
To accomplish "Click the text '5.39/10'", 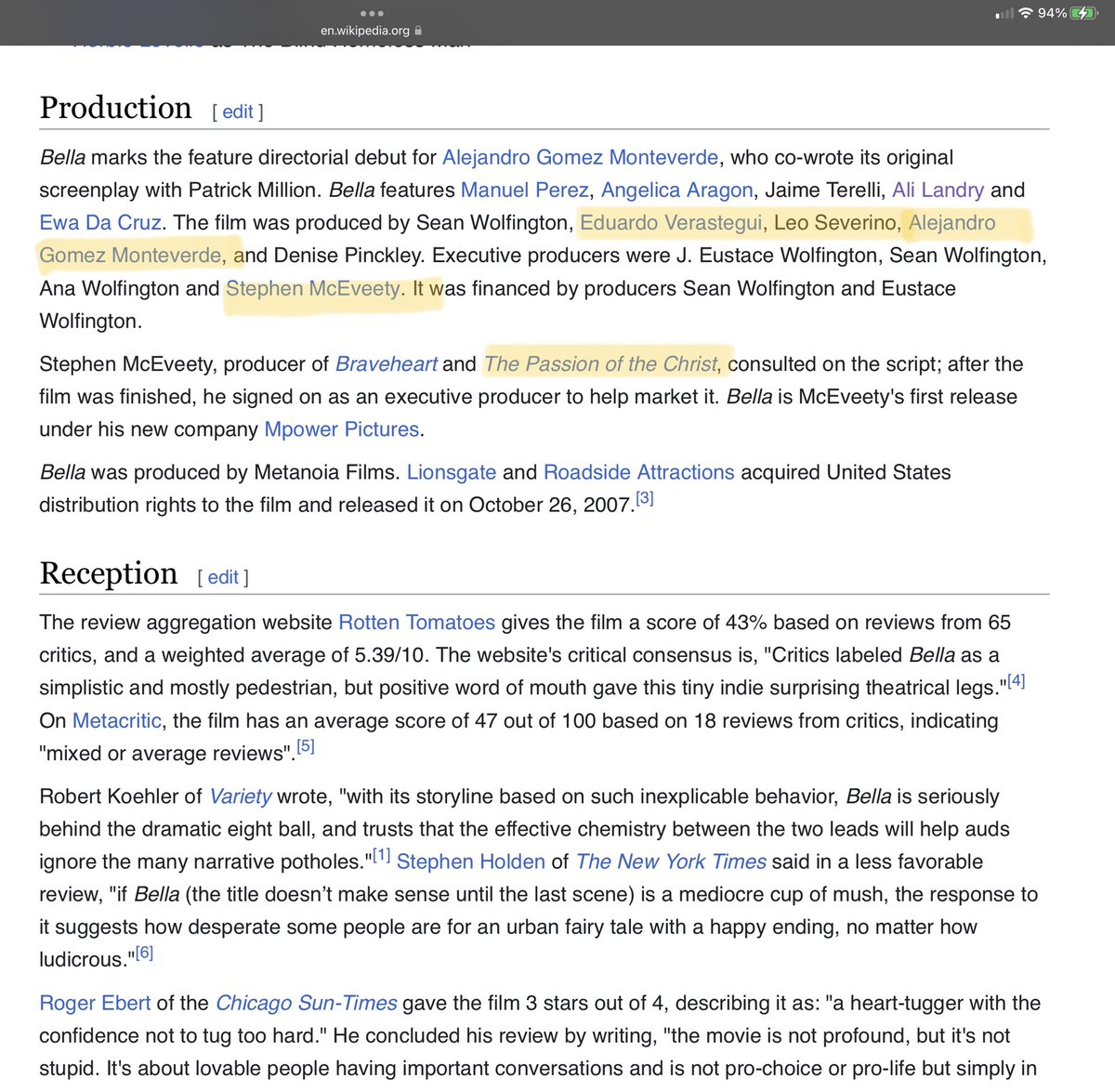I will tap(391, 654).
